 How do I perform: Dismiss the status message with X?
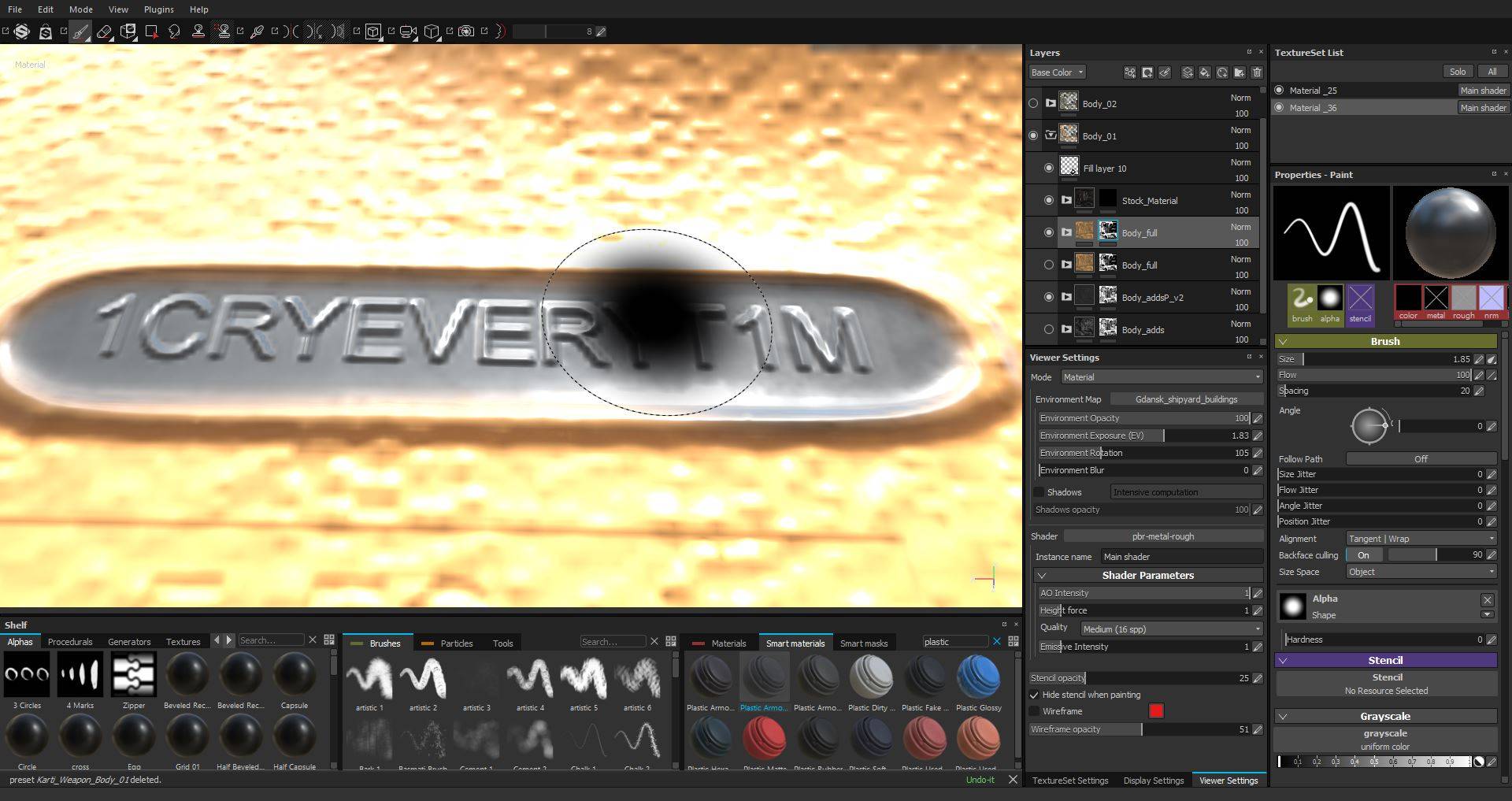coord(1013,780)
